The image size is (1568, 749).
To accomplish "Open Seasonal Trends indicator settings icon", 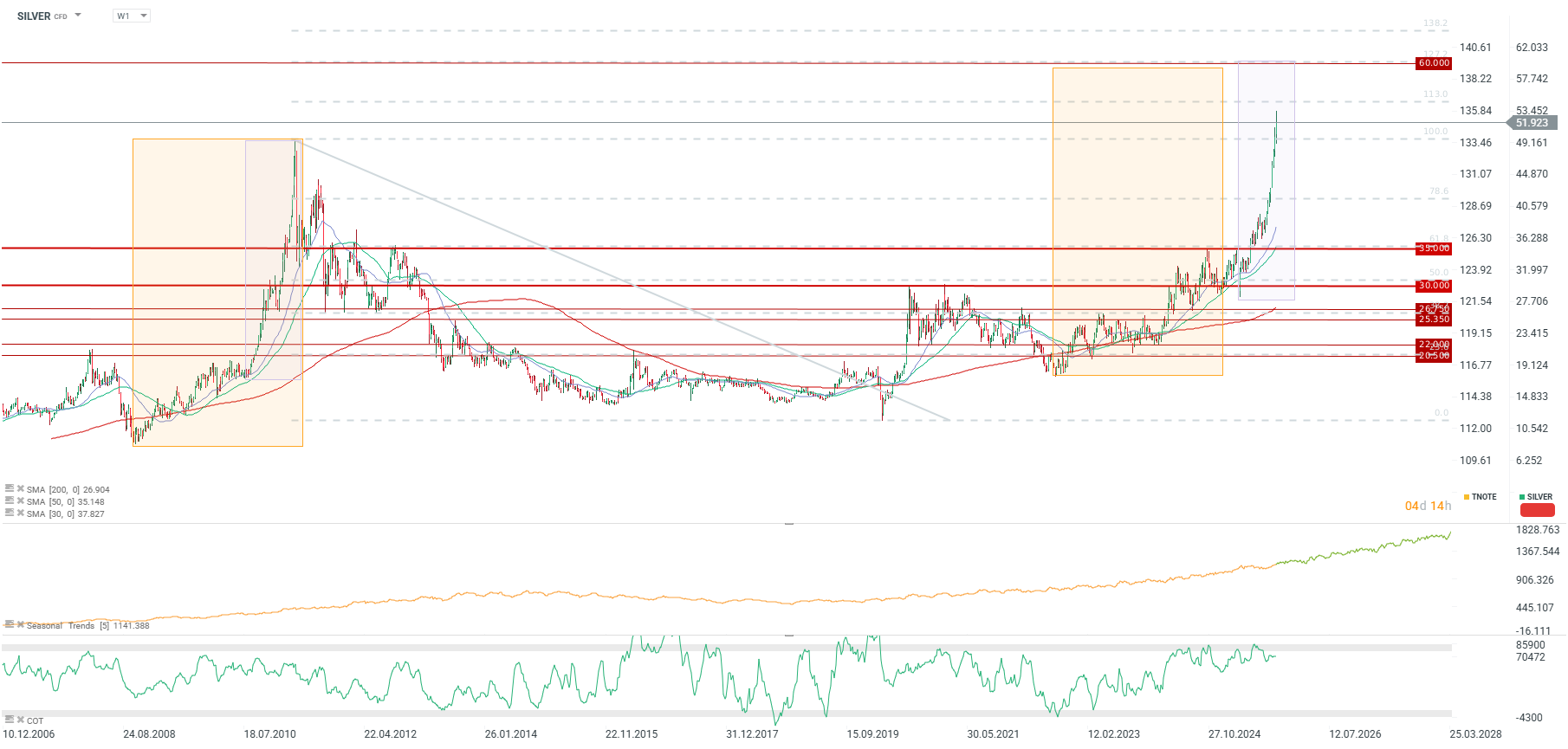I will pyautogui.click(x=10, y=624).
